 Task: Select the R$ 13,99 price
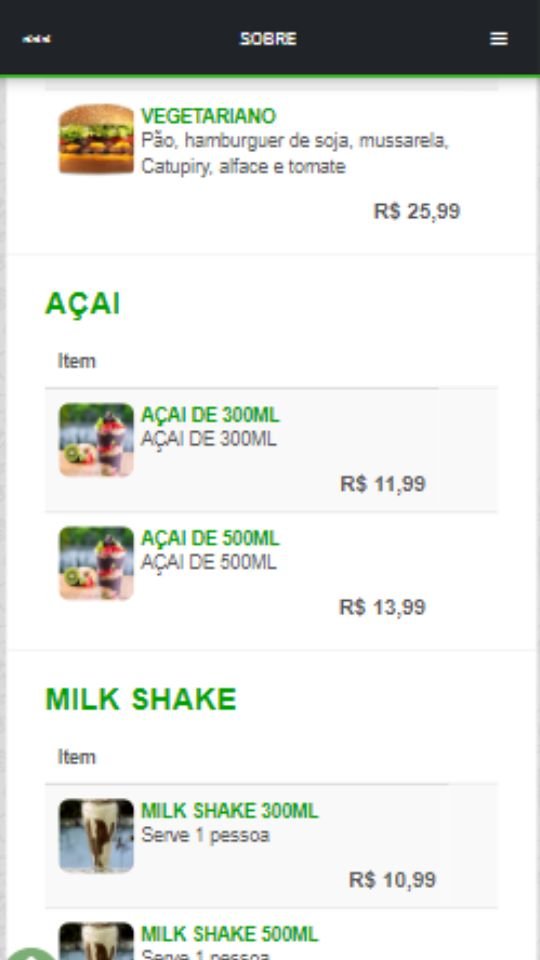point(383,607)
